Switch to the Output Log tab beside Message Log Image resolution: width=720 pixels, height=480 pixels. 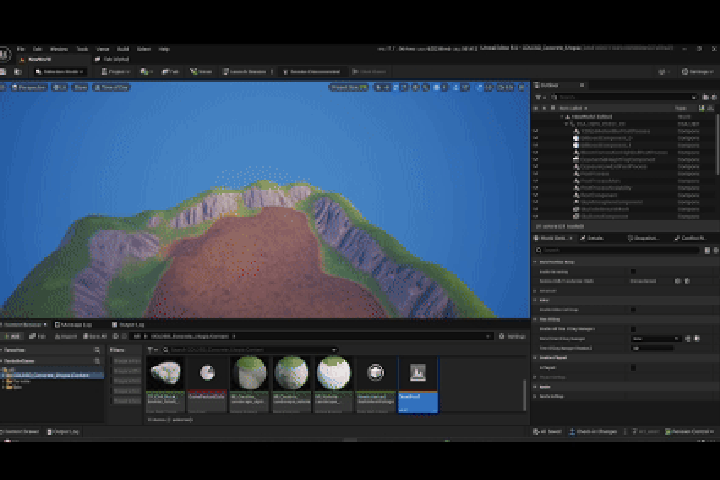128,325
